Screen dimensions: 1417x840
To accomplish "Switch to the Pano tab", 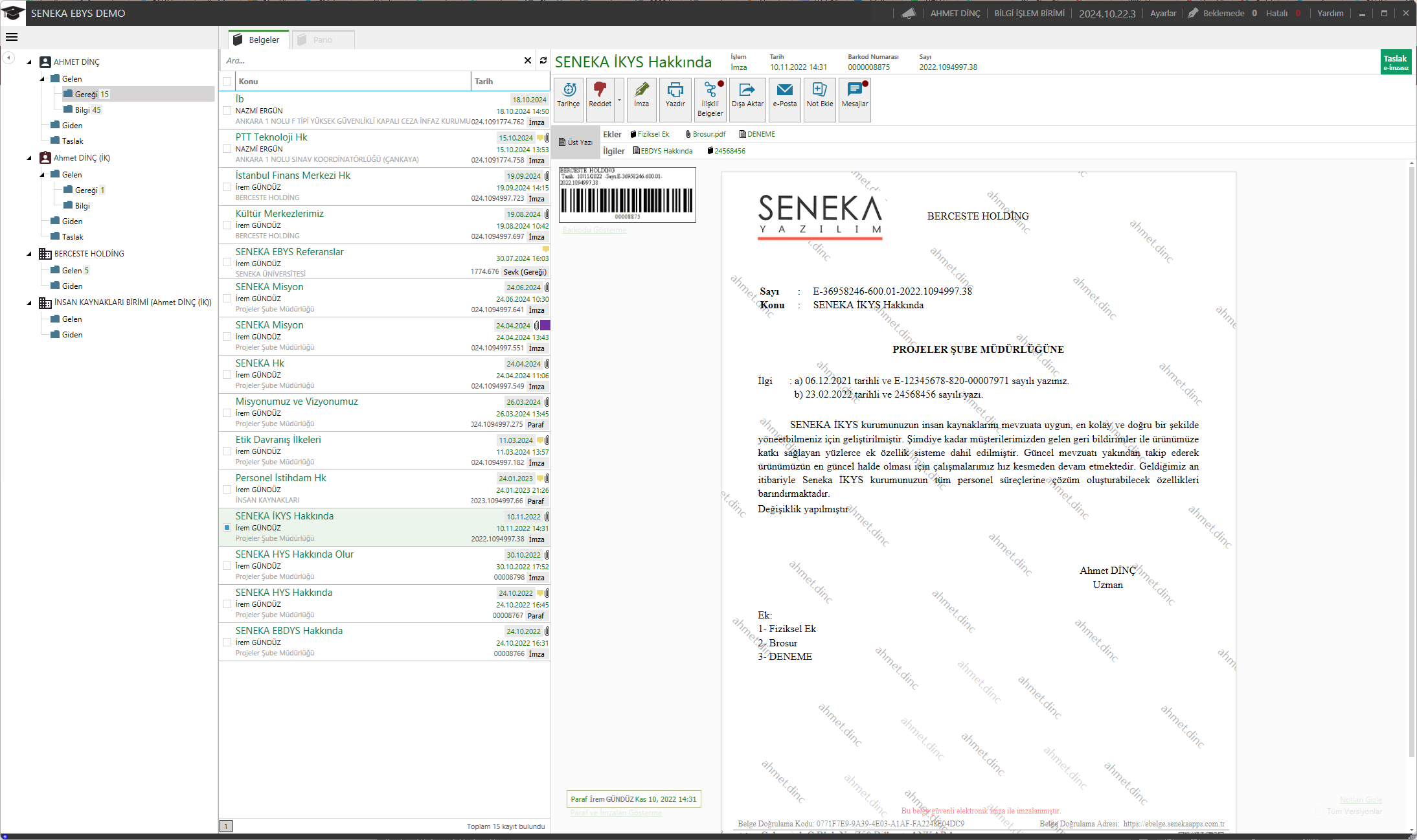I will (x=323, y=40).
